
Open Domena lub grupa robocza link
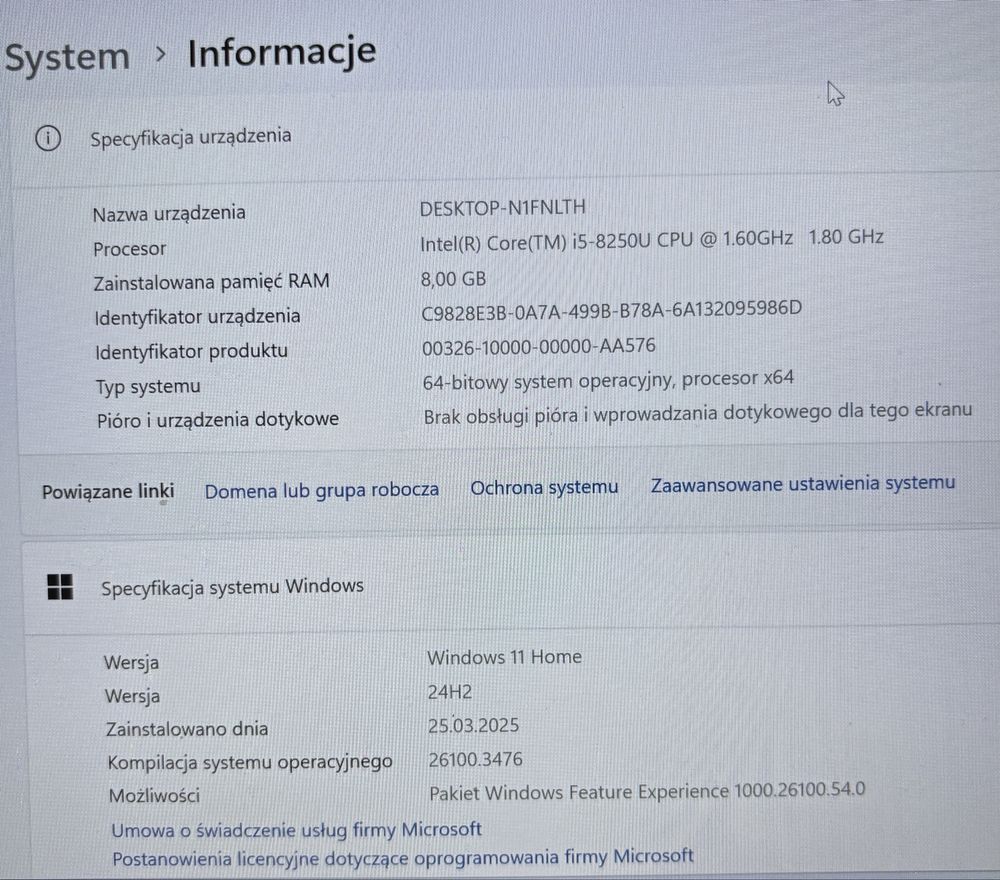(x=321, y=490)
